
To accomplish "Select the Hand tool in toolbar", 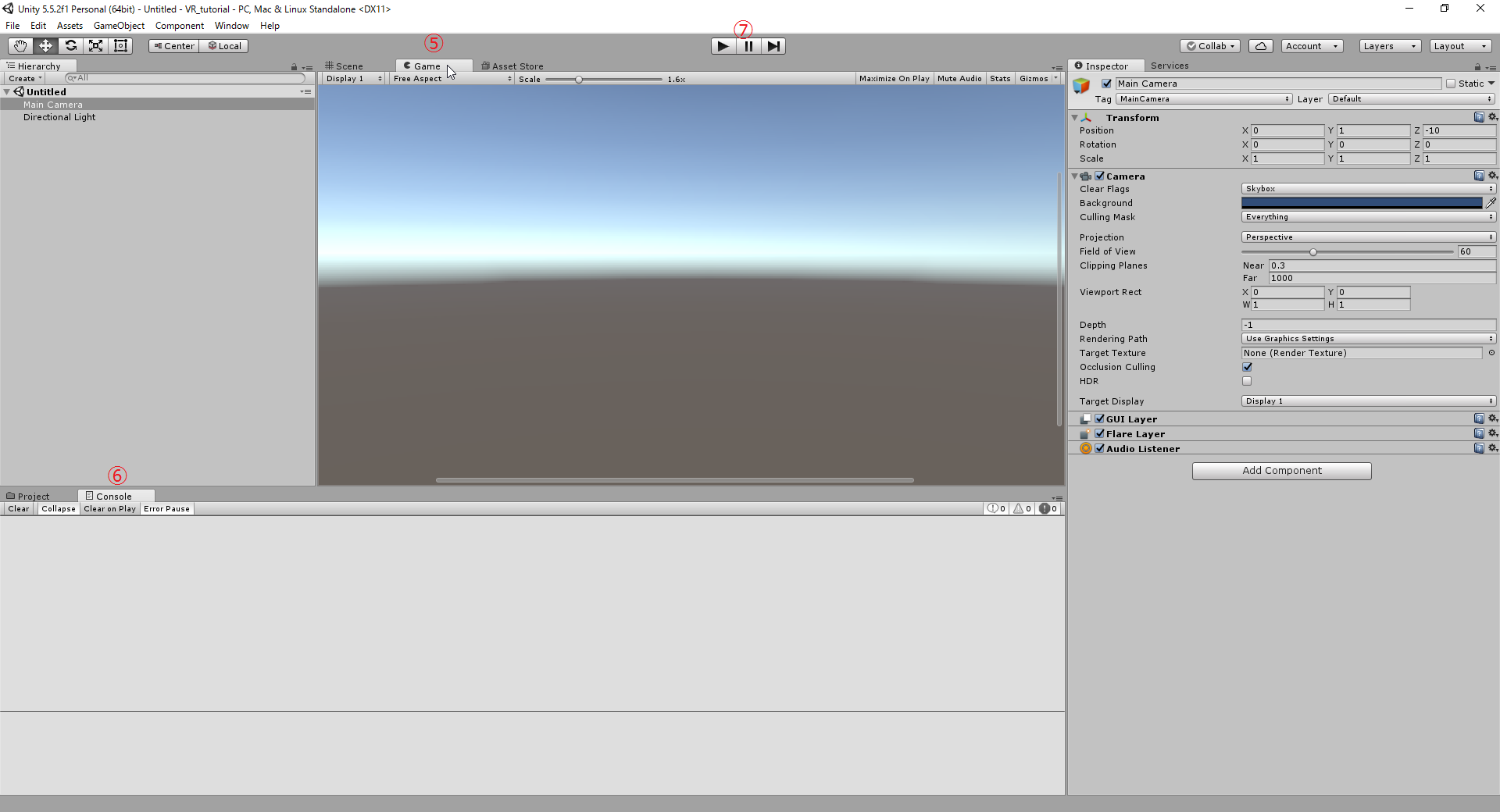I will pos(20,46).
